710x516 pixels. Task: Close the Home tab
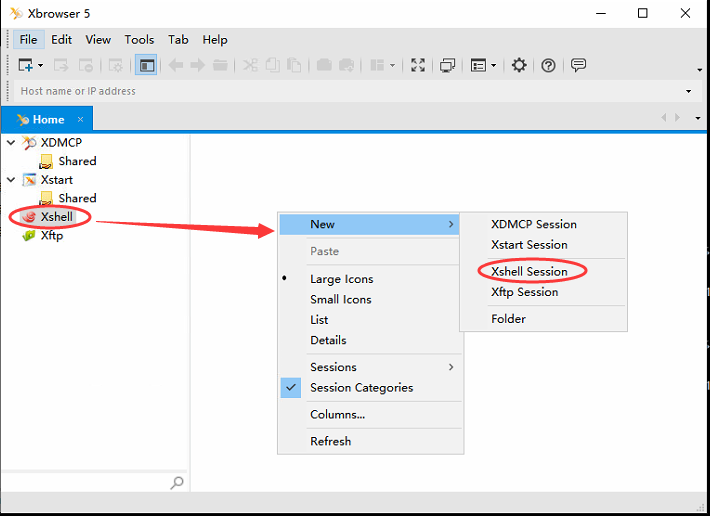tap(80, 119)
